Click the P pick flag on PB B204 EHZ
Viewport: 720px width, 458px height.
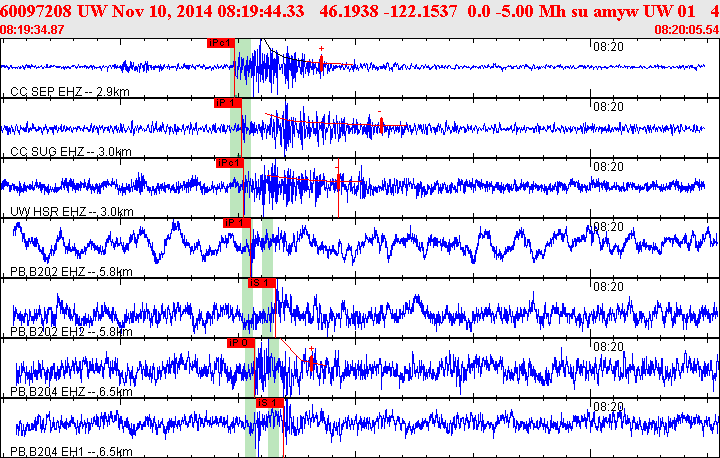point(240,343)
